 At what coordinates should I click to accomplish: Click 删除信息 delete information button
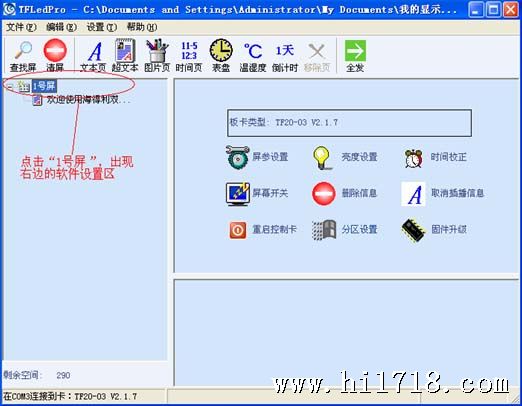[344, 193]
